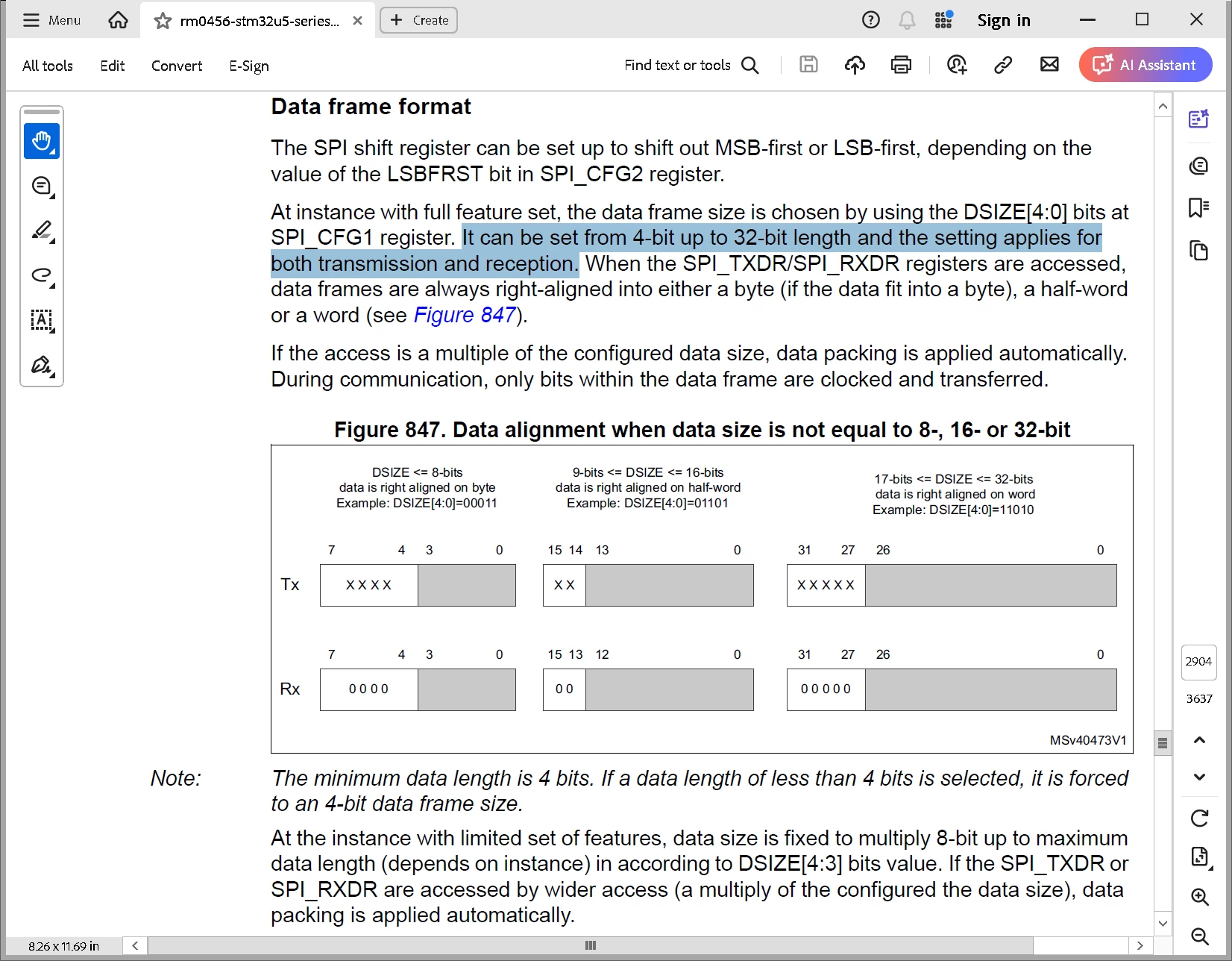Open the Convert menu

[x=177, y=66]
